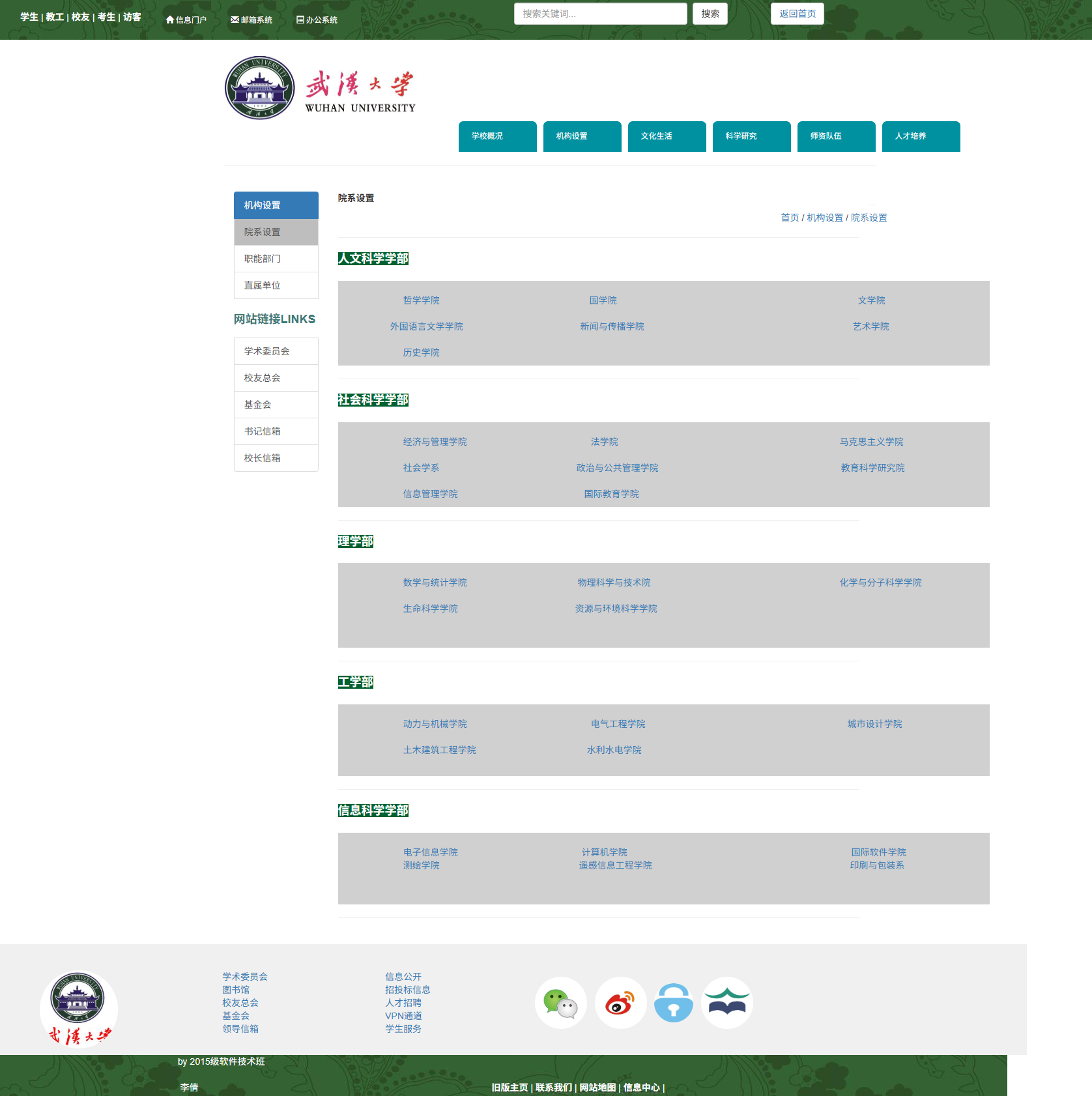Select 访客 in the top bar
Image resolution: width=1092 pixels, height=1096 pixels.
(x=132, y=17)
